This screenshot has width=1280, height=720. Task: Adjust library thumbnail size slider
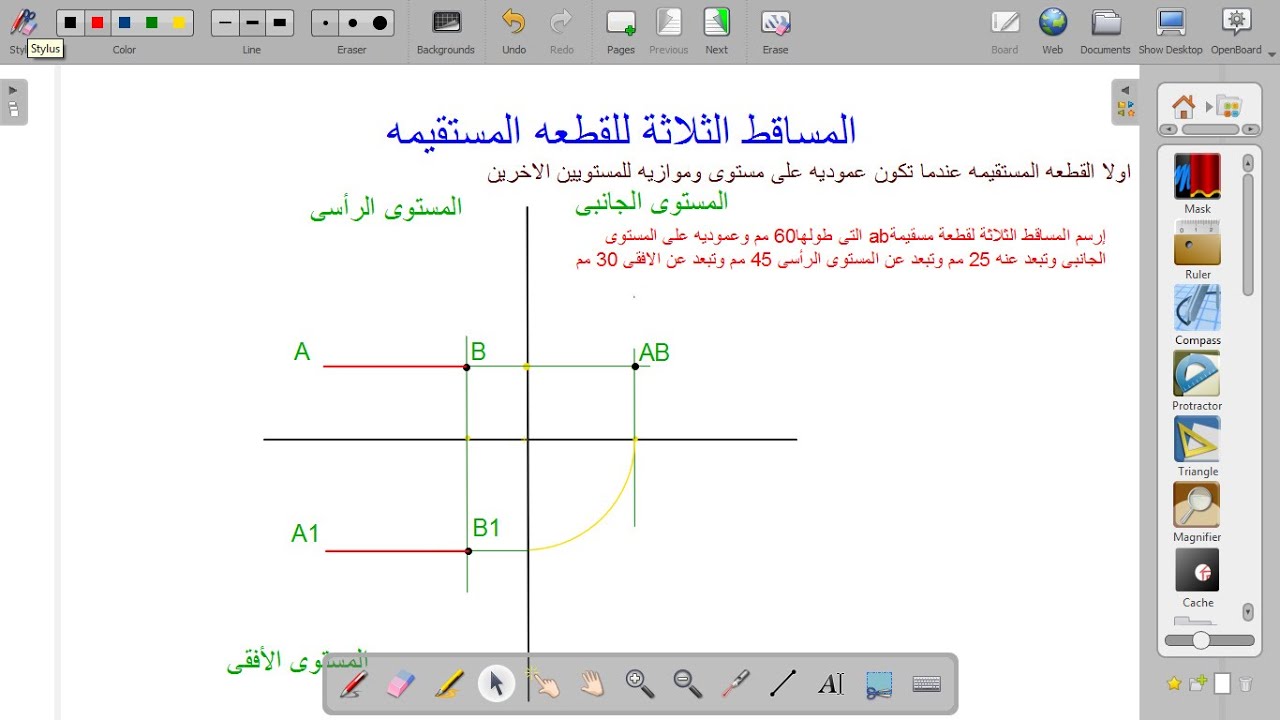click(1201, 640)
